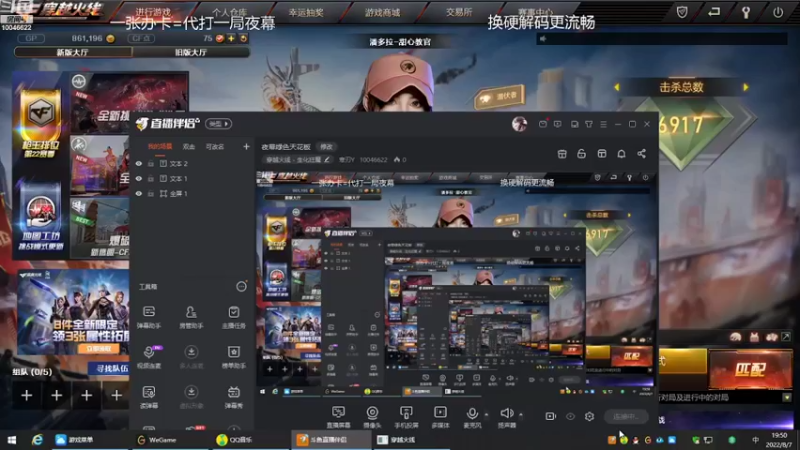Open the hamburger menu in 直播伴侣 title bar
The height and width of the screenshot is (450, 800).
point(604,124)
